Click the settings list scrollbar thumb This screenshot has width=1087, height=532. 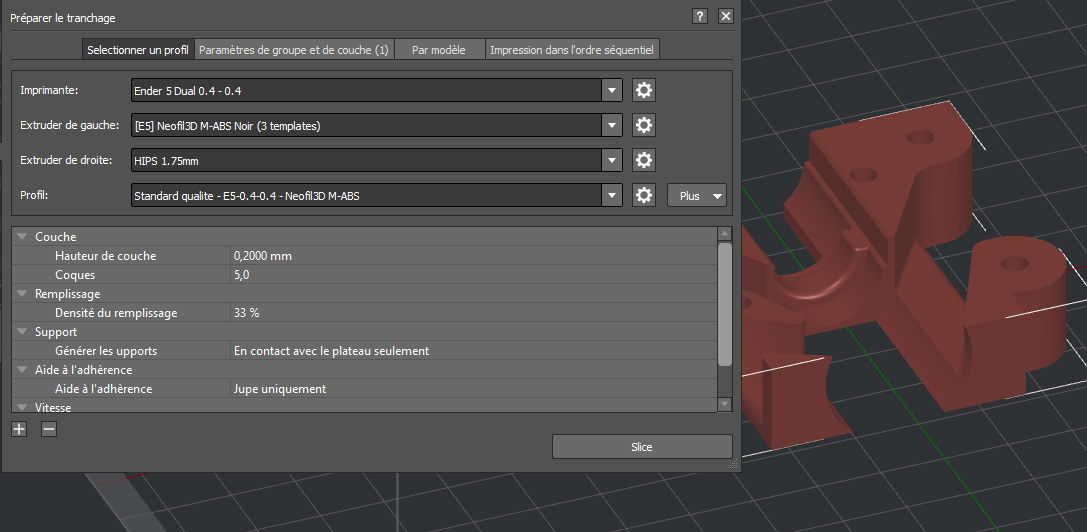[724, 304]
